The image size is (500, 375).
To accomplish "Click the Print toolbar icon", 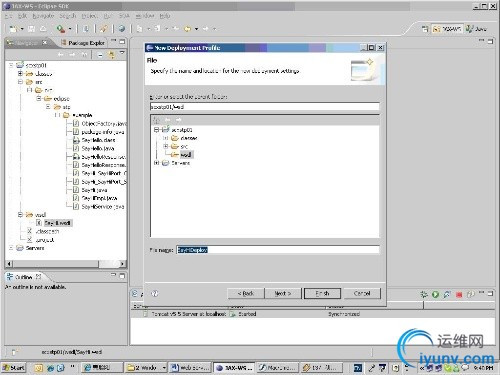I will (x=43, y=29).
